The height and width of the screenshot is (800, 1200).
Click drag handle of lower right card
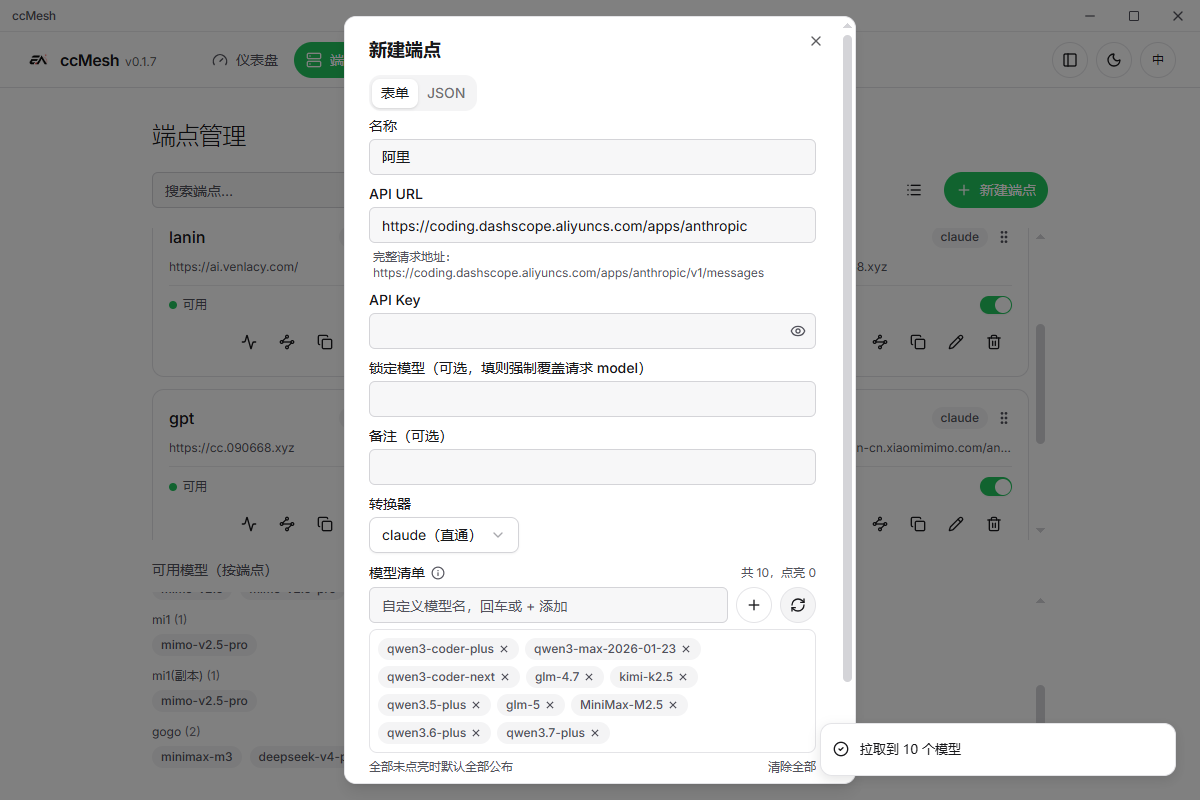point(1004,418)
